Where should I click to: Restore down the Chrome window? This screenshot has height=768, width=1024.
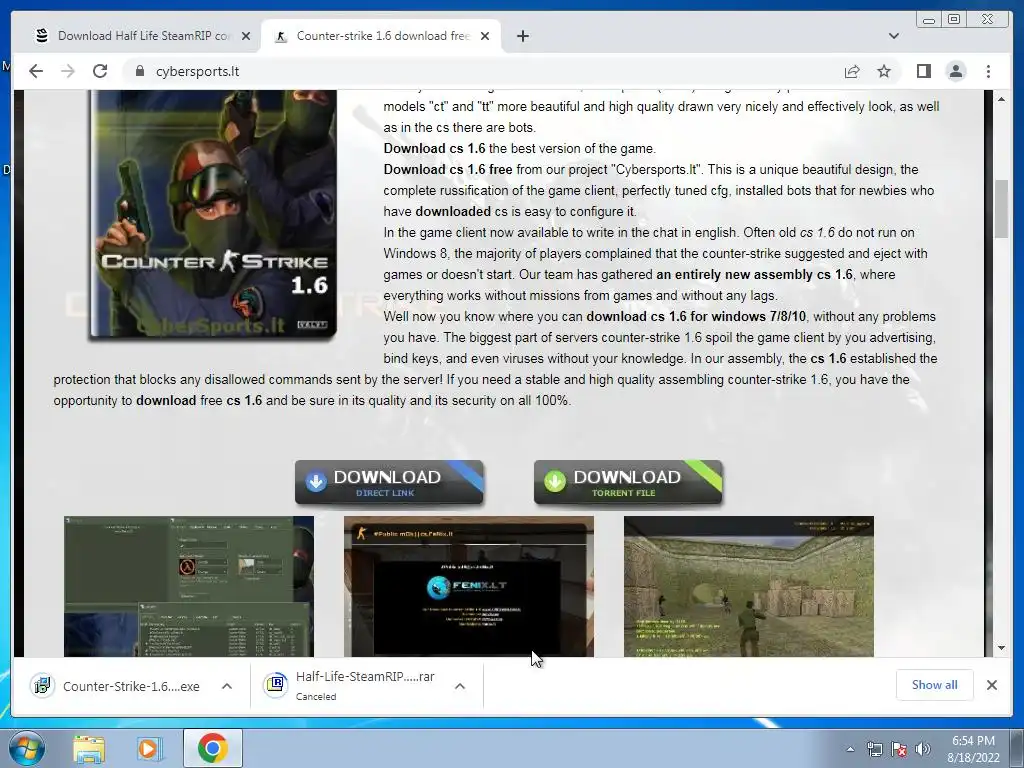click(954, 19)
